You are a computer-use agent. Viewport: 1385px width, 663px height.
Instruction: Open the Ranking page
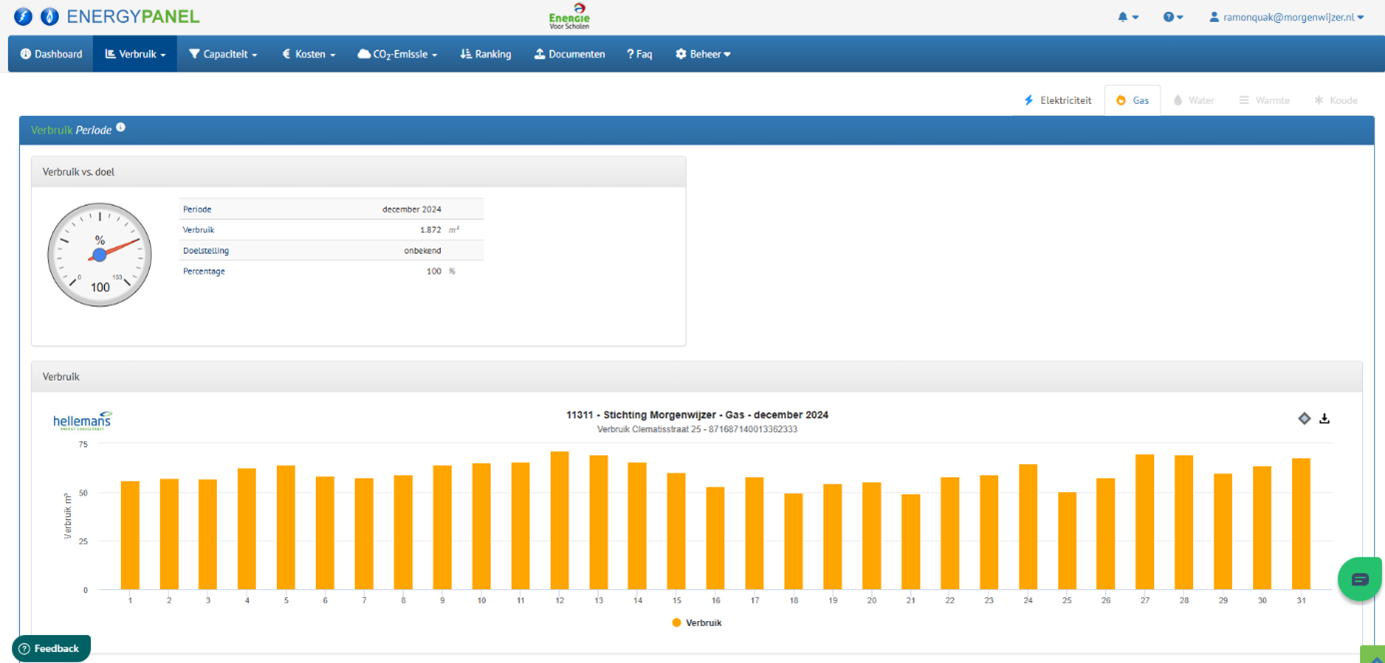pyautogui.click(x=485, y=54)
